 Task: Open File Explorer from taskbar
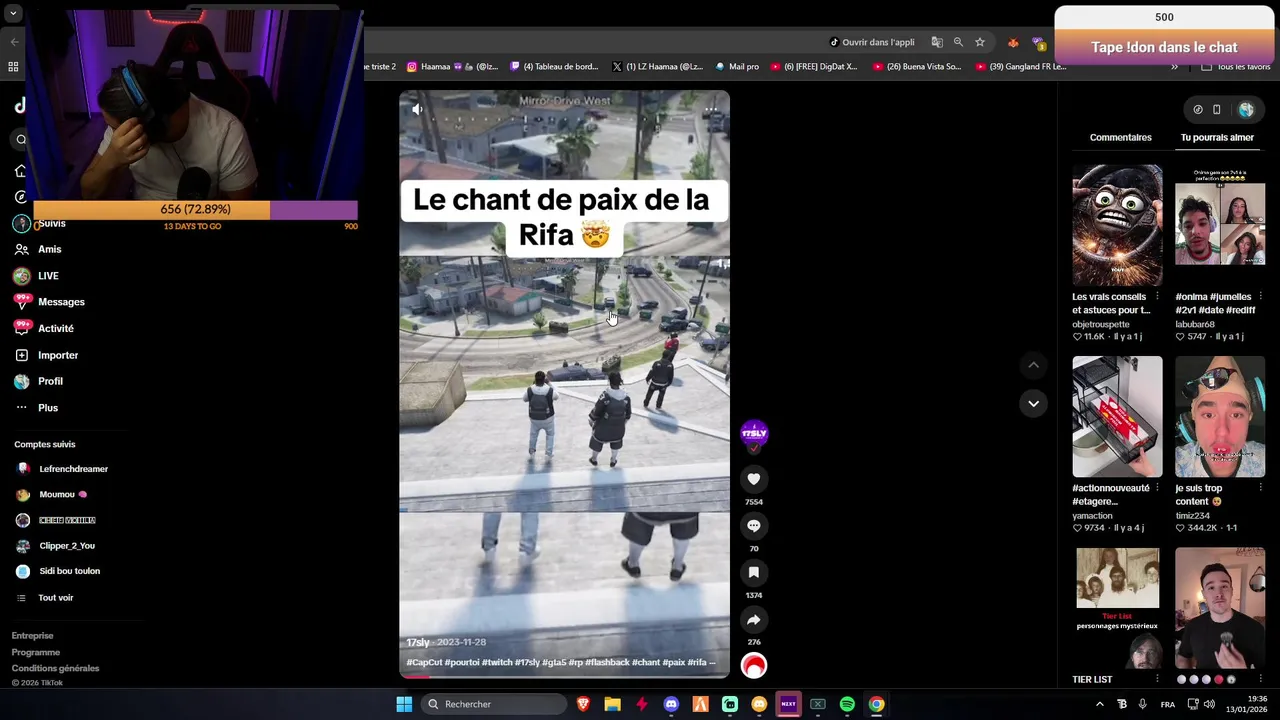(x=612, y=704)
